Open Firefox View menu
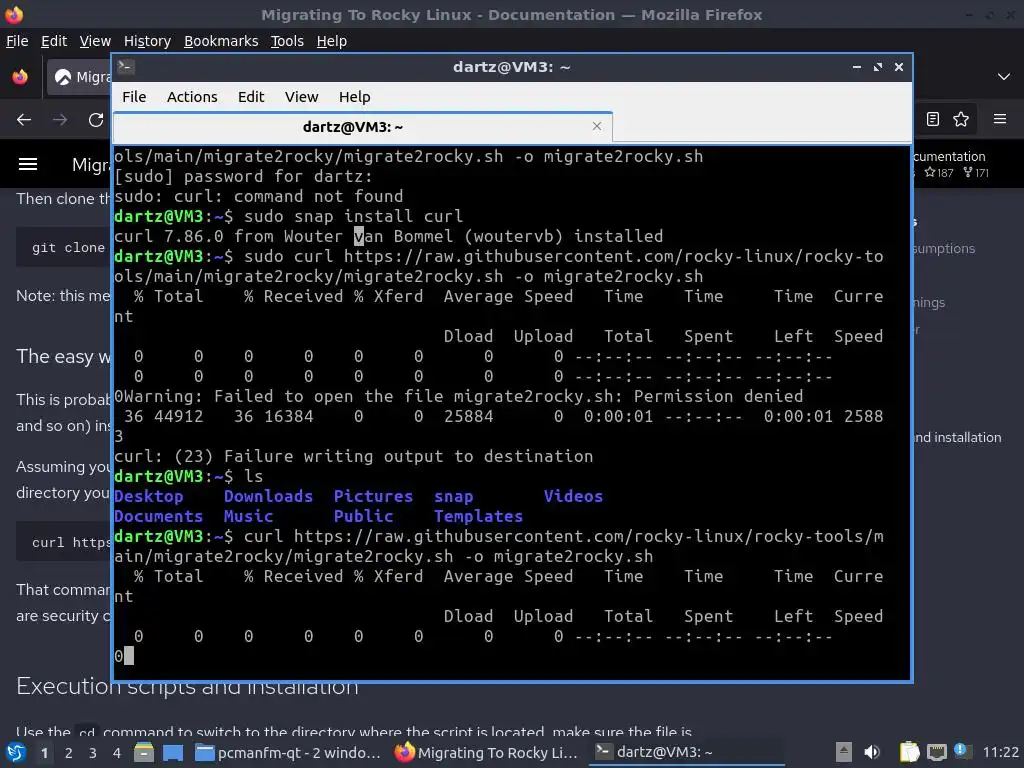Viewport: 1024px width, 768px height. click(x=95, y=41)
